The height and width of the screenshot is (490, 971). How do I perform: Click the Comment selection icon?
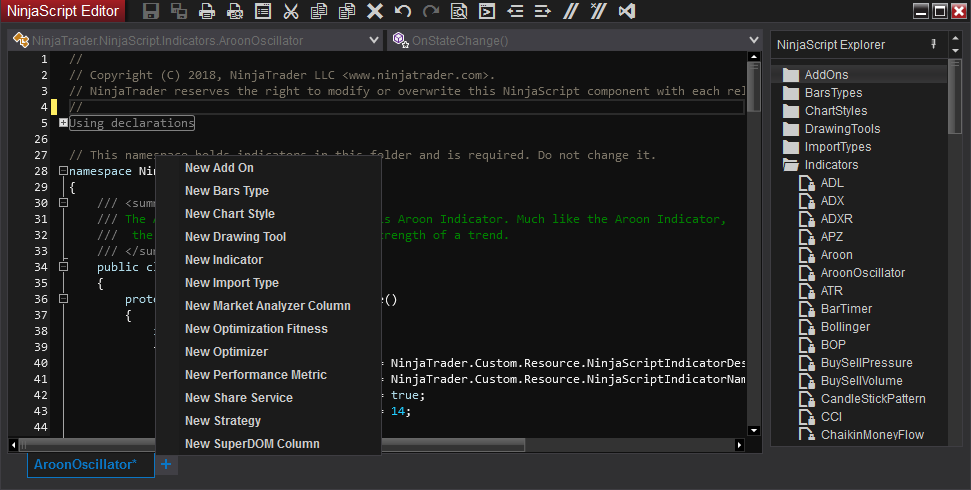(x=570, y=11)
